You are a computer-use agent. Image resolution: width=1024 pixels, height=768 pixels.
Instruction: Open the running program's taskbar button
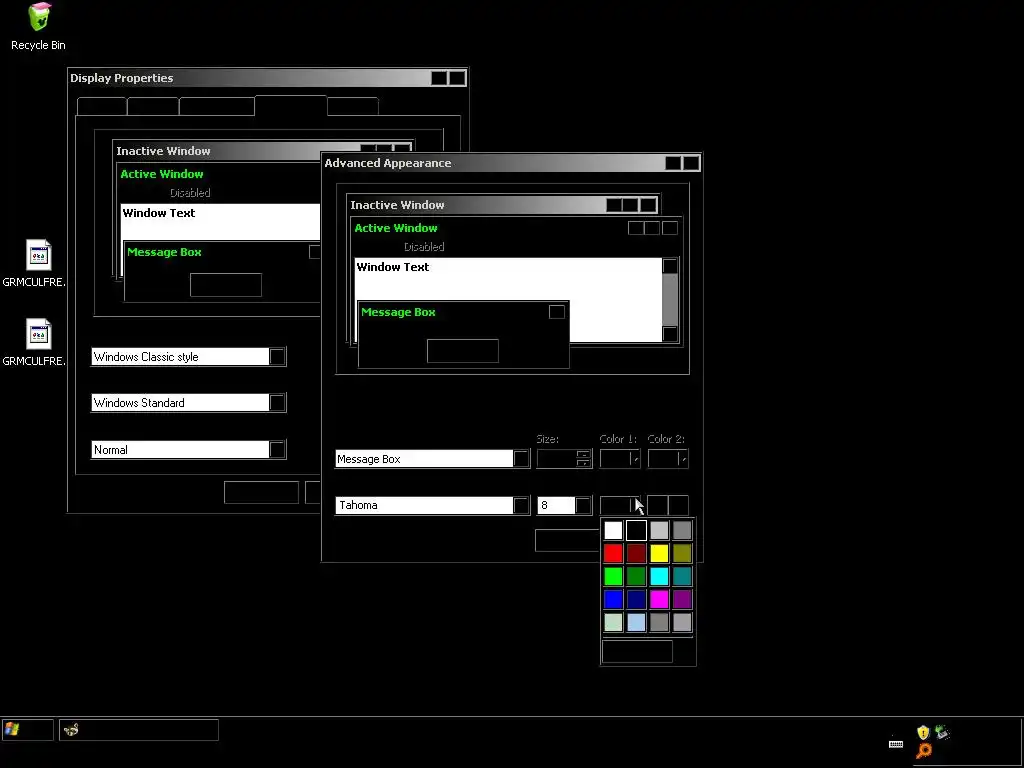138,729
